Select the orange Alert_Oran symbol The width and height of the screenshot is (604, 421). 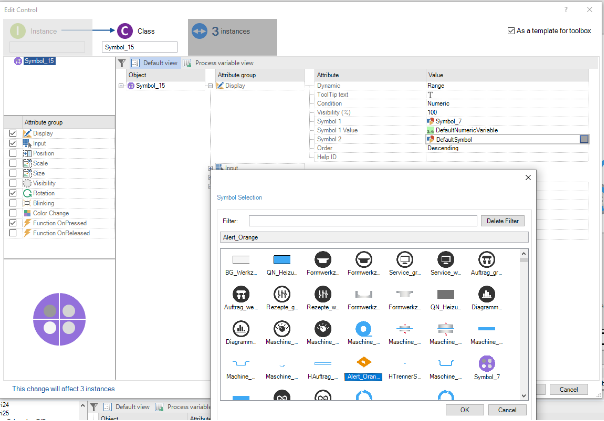pos(364,368)
